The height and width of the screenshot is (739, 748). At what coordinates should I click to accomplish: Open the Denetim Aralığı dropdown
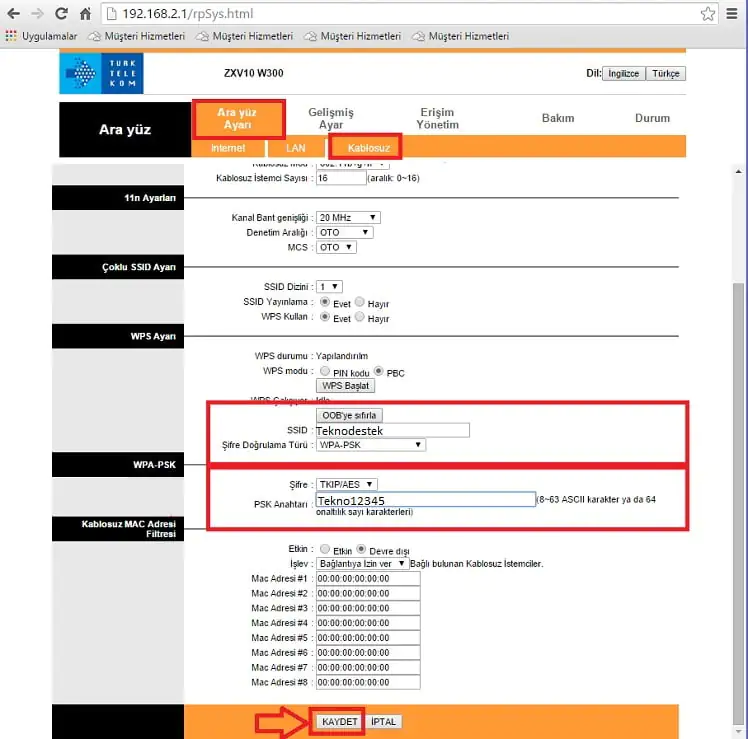344,232
